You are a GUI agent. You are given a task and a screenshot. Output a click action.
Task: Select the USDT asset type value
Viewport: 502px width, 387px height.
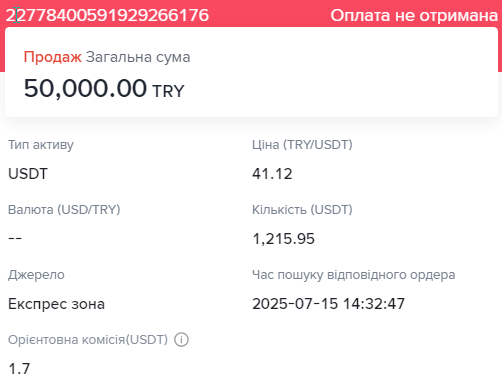(28, 174)
